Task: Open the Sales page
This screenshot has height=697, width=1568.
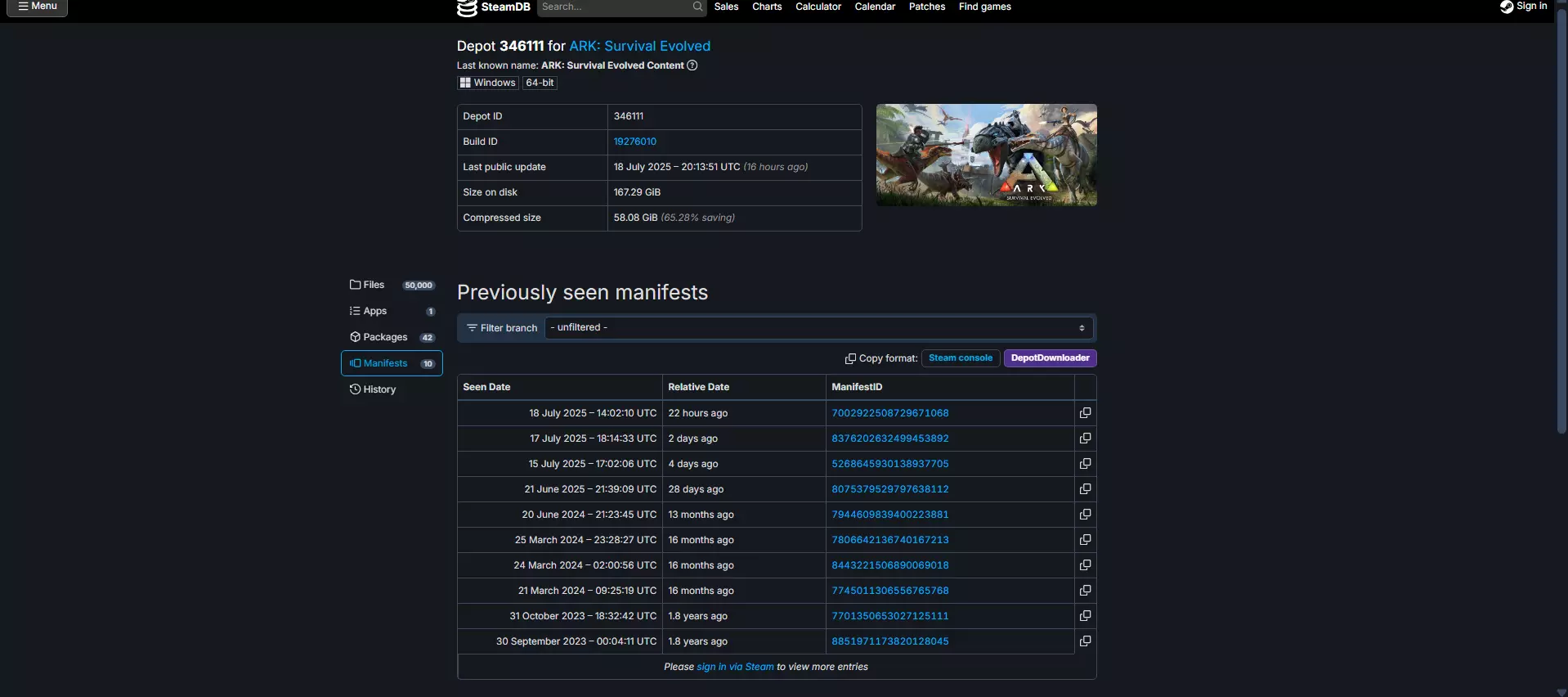Action: click(x=726, y=7)
